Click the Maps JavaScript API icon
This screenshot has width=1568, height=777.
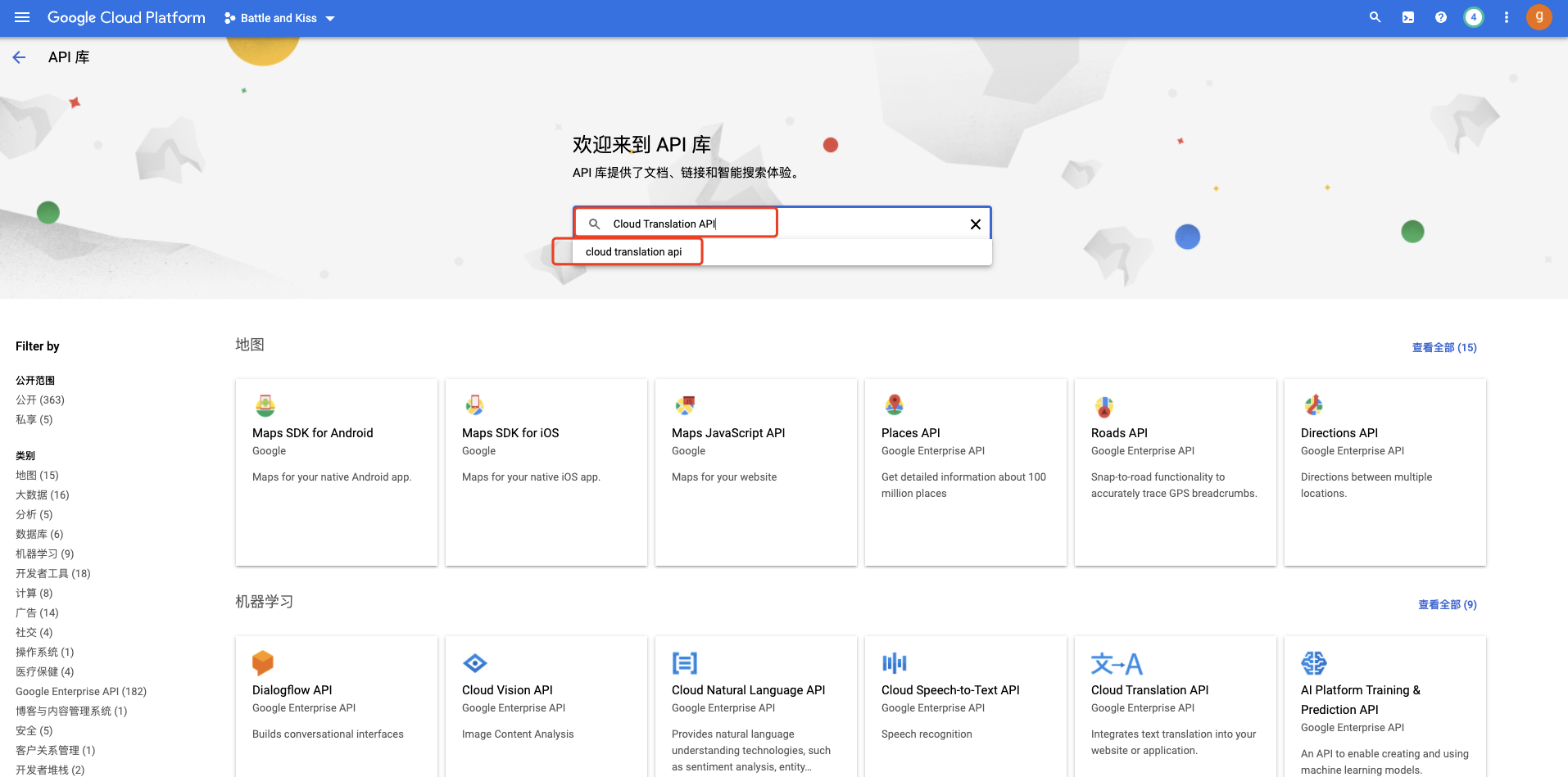click(x=684, y=405)
